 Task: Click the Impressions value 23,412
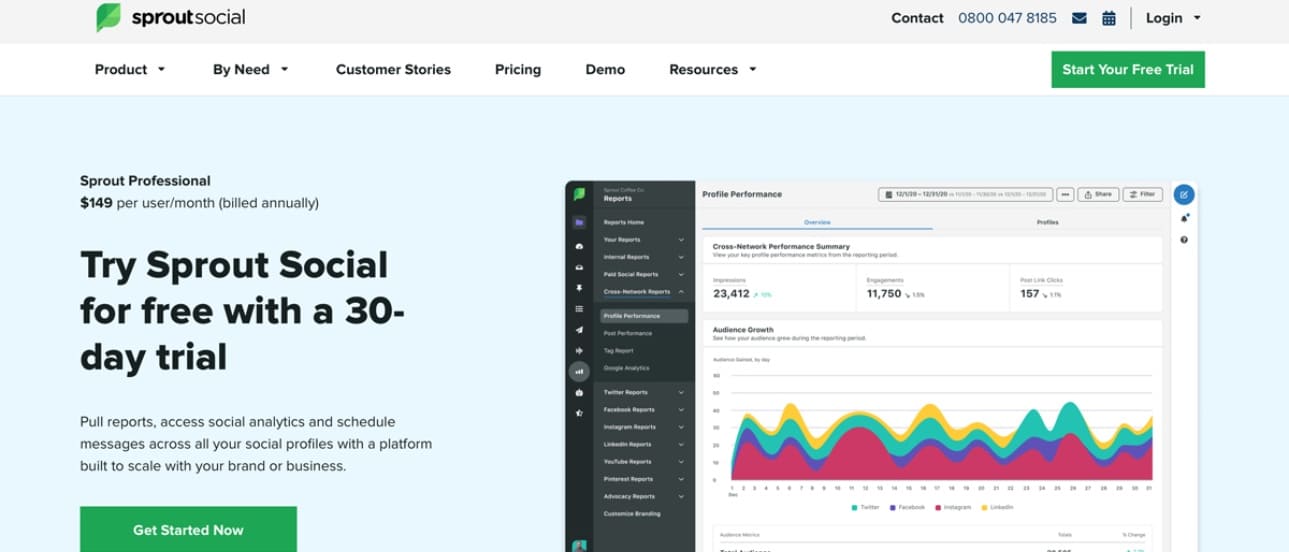731,294
